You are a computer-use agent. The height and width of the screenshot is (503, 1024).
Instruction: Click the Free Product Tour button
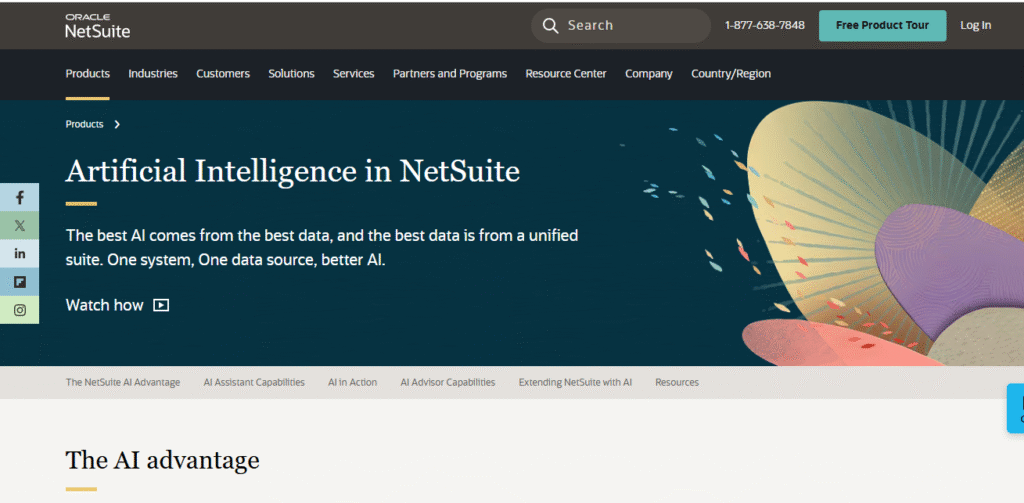882,25
